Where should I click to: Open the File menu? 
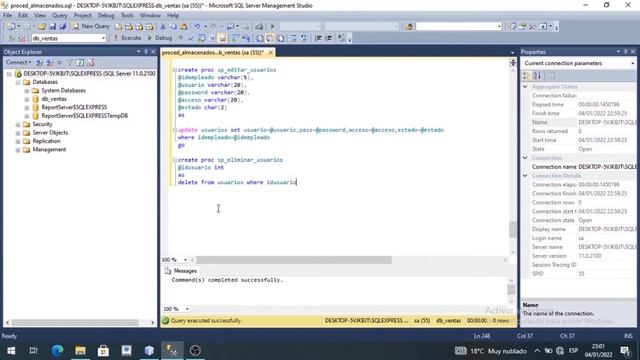[7, 16]
